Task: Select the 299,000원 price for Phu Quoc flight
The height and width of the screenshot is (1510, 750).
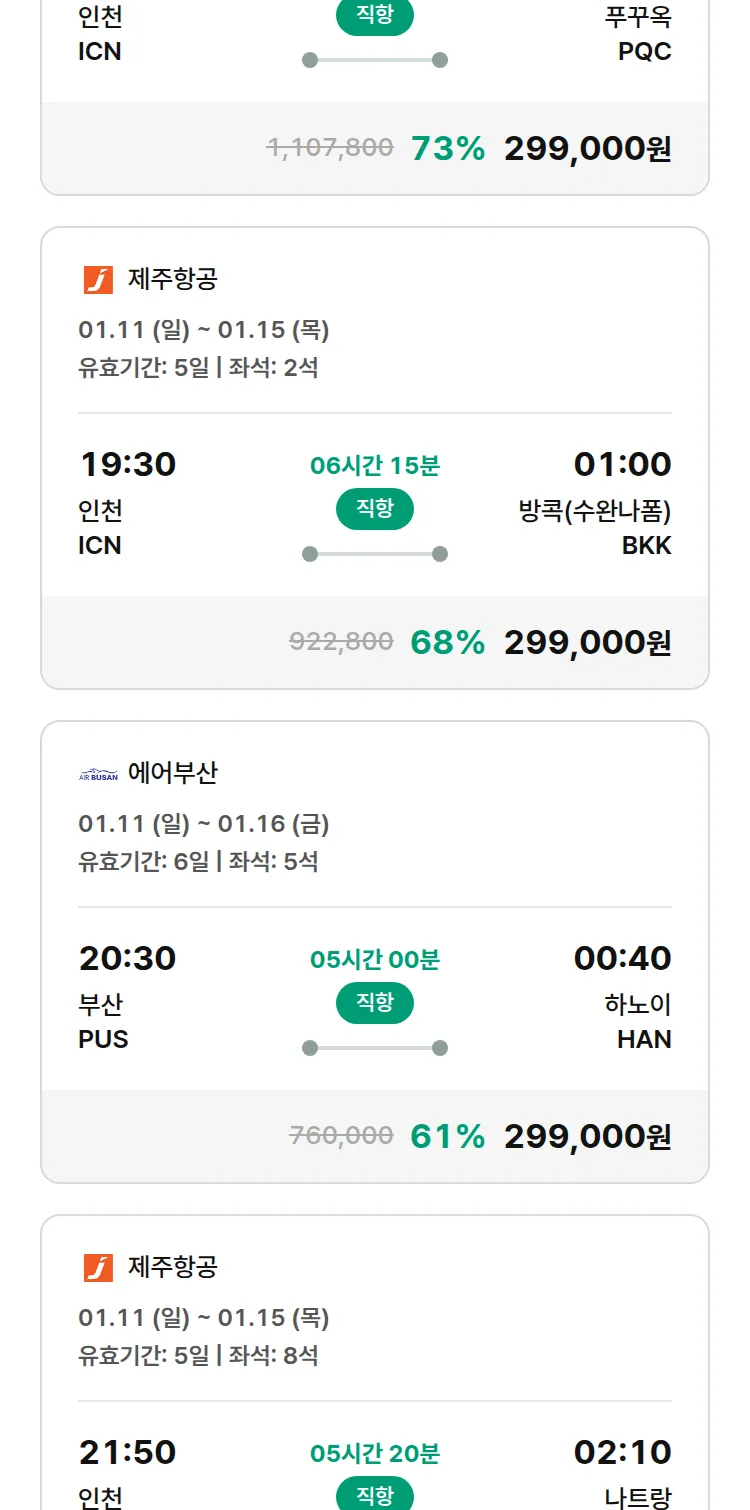Action: (x=587, y=148)
